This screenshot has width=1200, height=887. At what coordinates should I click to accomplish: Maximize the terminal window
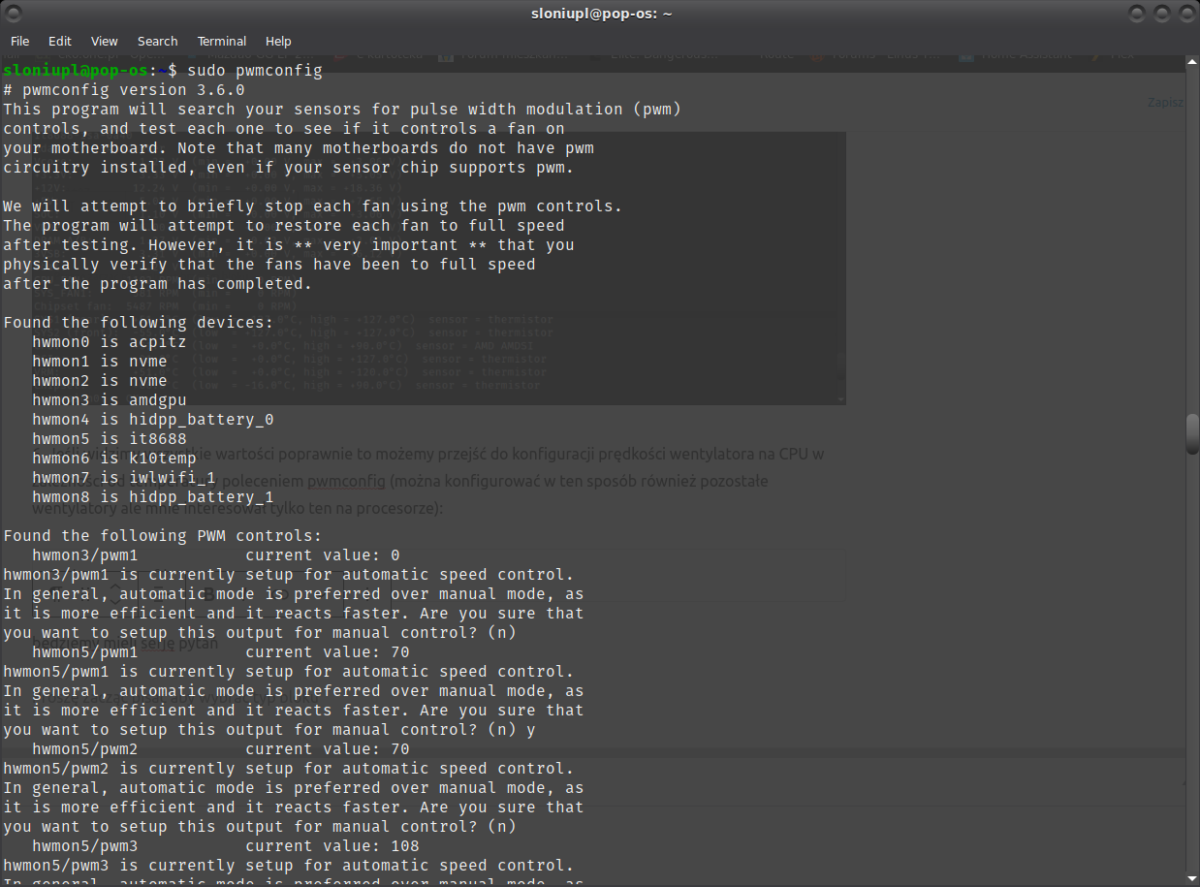tap(1160, 14)
